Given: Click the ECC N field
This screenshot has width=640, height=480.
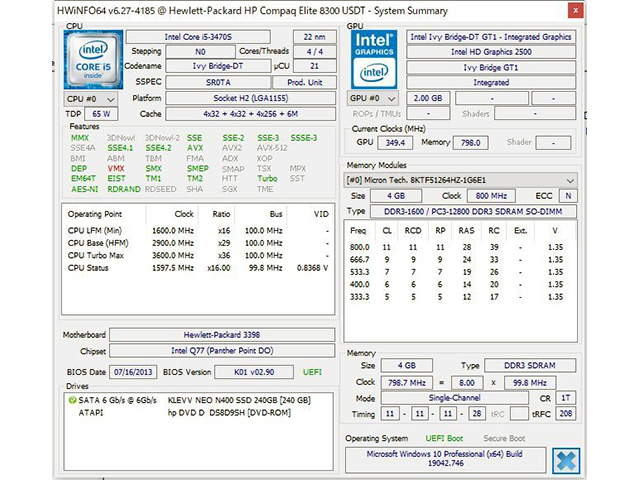Looking at the screenshot, I should click(x=568, y=196).
